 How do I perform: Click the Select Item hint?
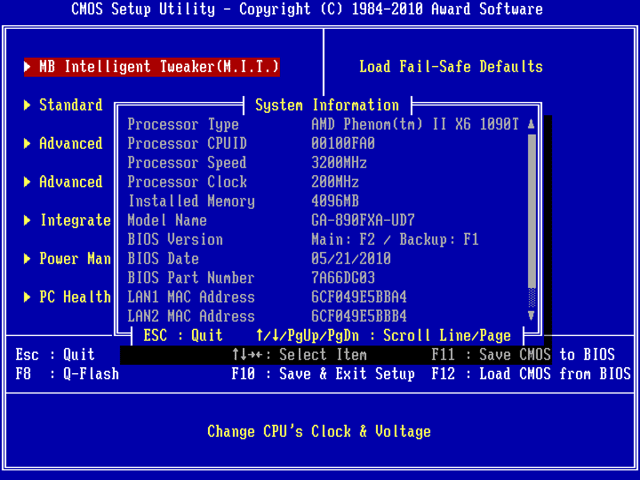(x=299, y=355)
